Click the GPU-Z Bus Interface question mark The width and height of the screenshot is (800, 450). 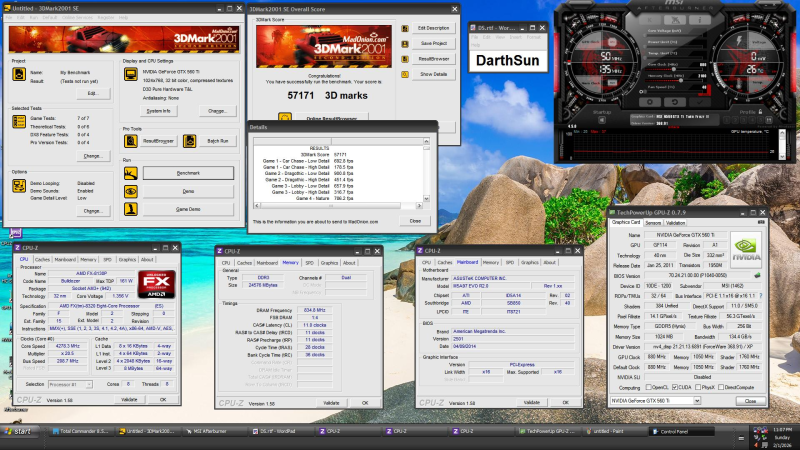pyautogui.click(x=761, y=296)
